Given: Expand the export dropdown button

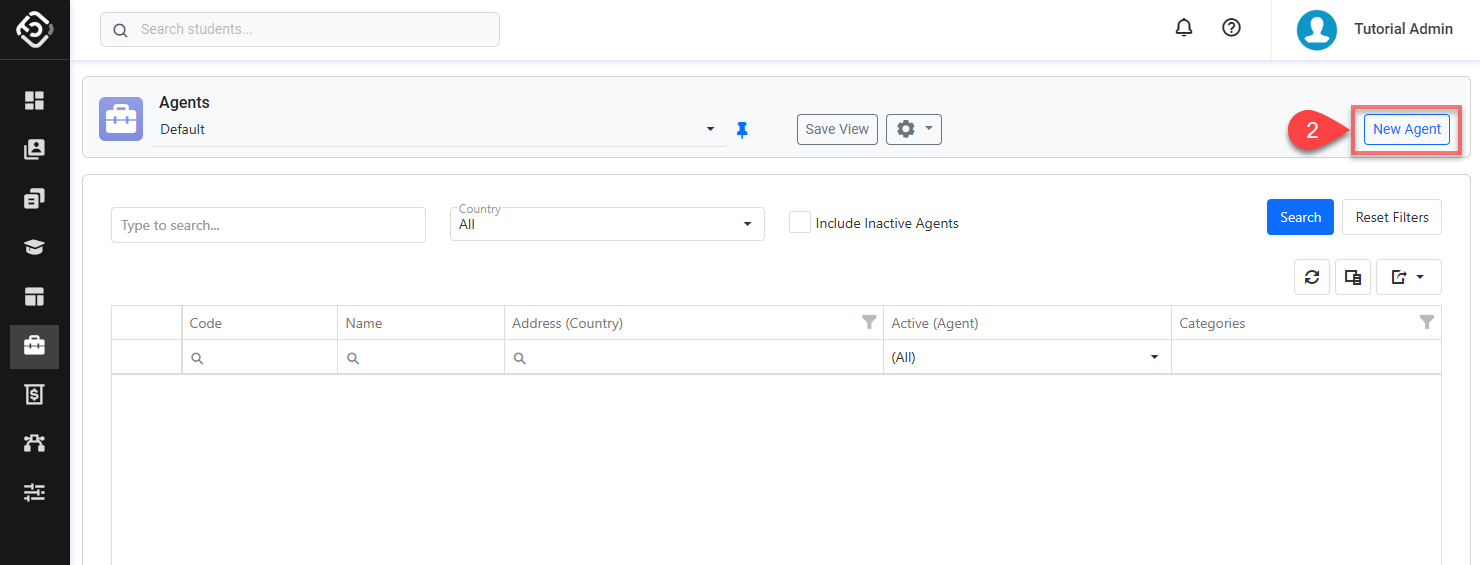Looking at the screenshot, I should click(1408, 277).
